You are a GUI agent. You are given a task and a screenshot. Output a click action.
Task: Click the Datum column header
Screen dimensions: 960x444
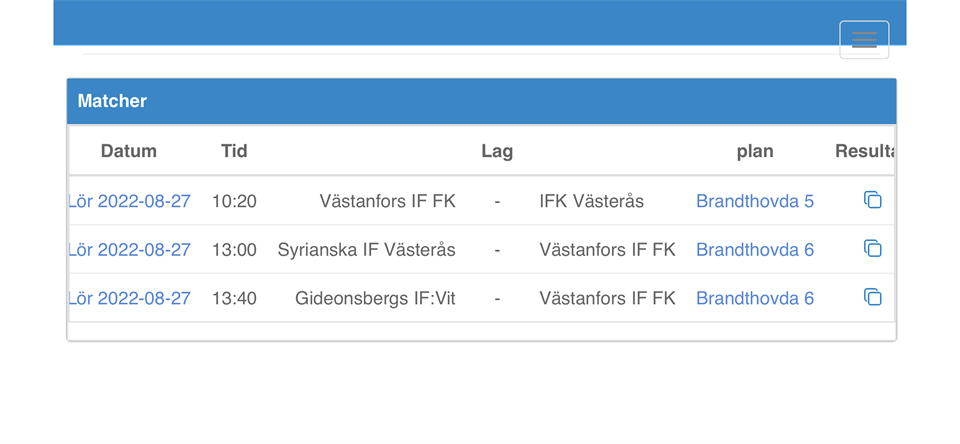pos(129,151)
